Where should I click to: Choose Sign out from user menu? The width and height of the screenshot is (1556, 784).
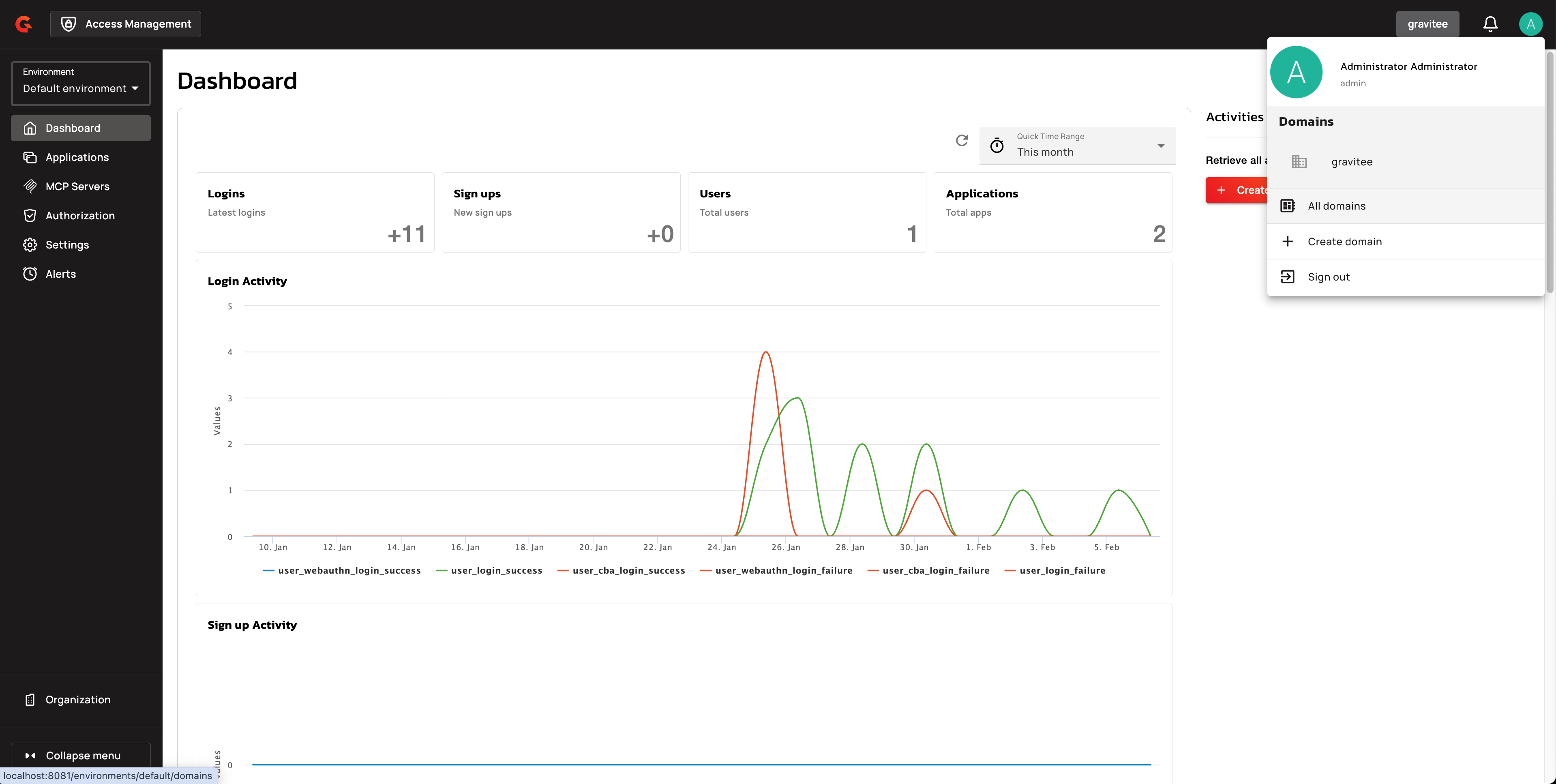1328,276
